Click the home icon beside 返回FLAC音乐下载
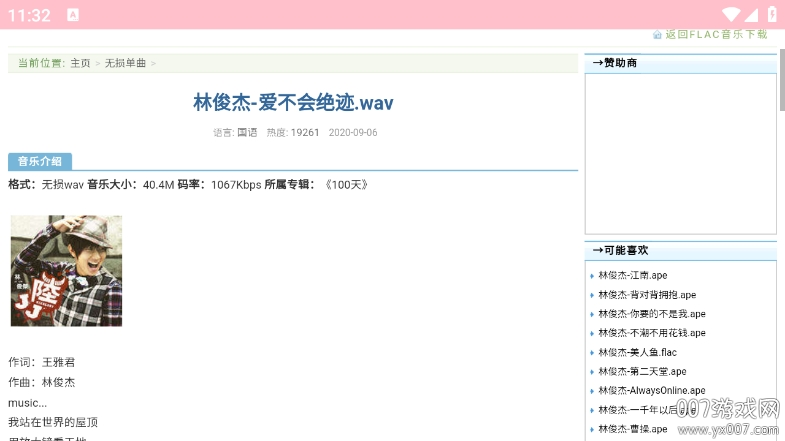This screenshot has height=441, width=785. pyautogui.click(x=657, y=35)
